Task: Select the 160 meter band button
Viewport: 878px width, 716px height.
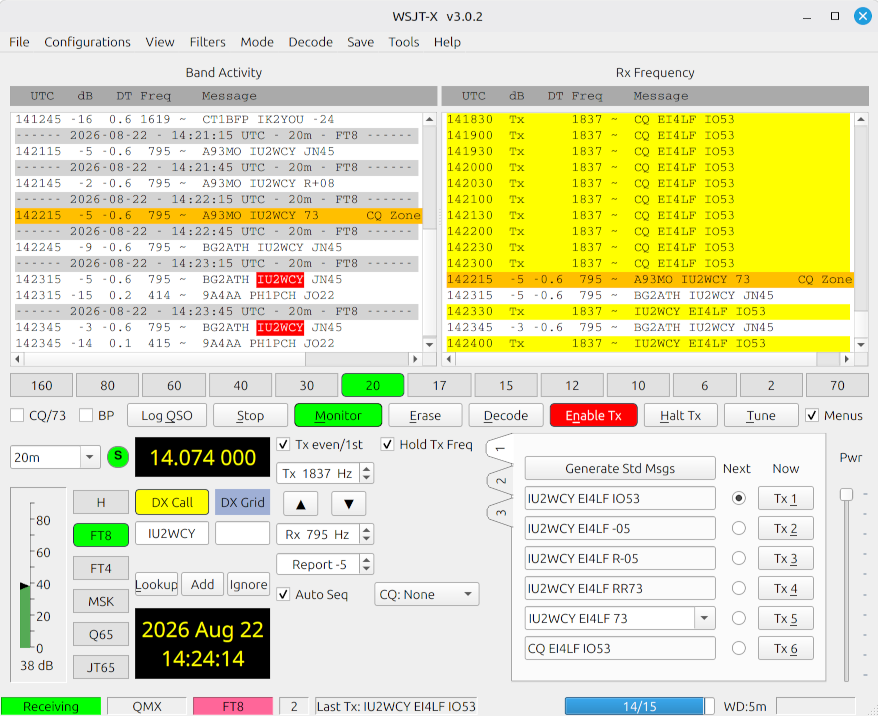Action: click(41, 385)
